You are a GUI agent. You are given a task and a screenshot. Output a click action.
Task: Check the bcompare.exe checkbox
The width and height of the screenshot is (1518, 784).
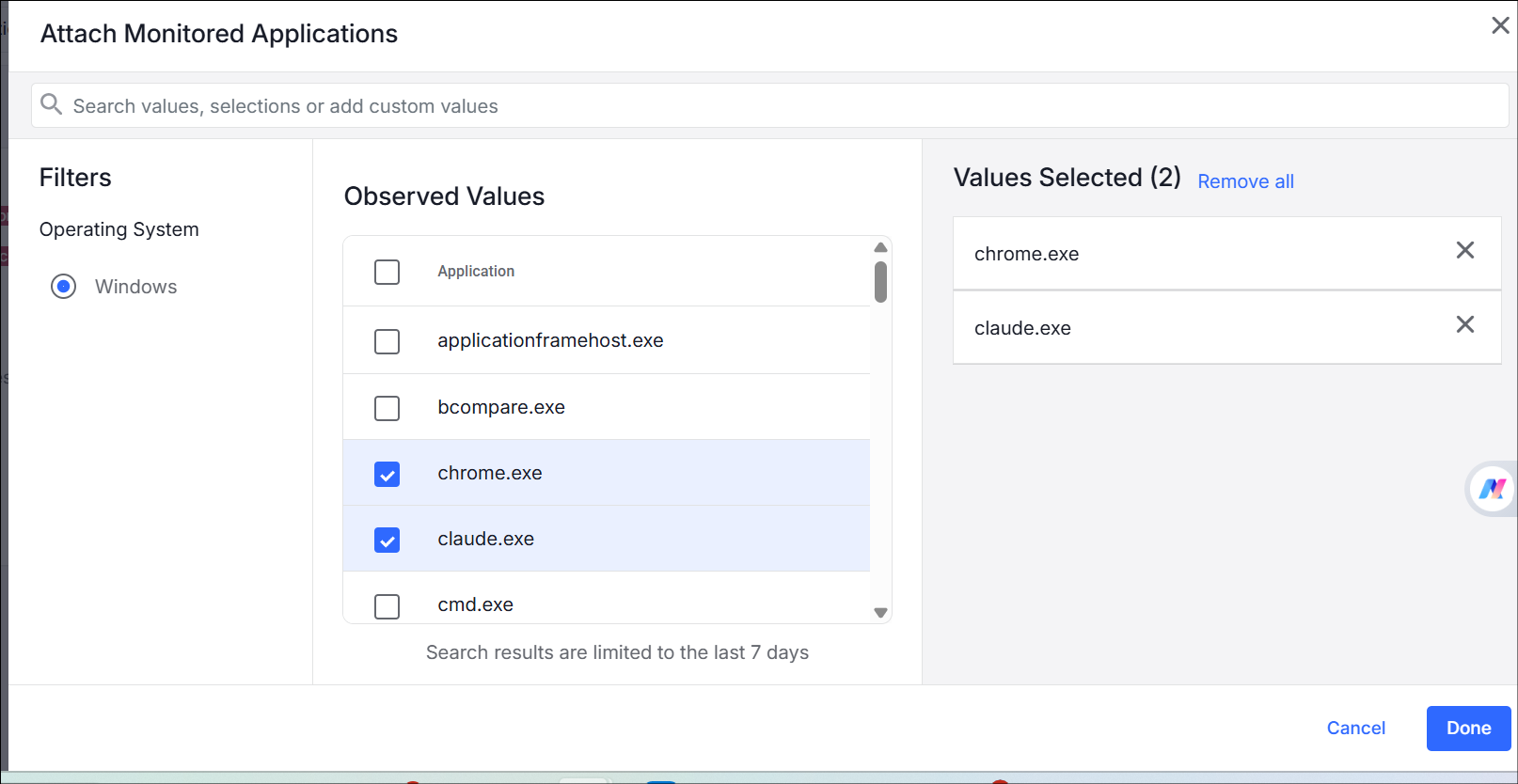click(x=387, y=408)
